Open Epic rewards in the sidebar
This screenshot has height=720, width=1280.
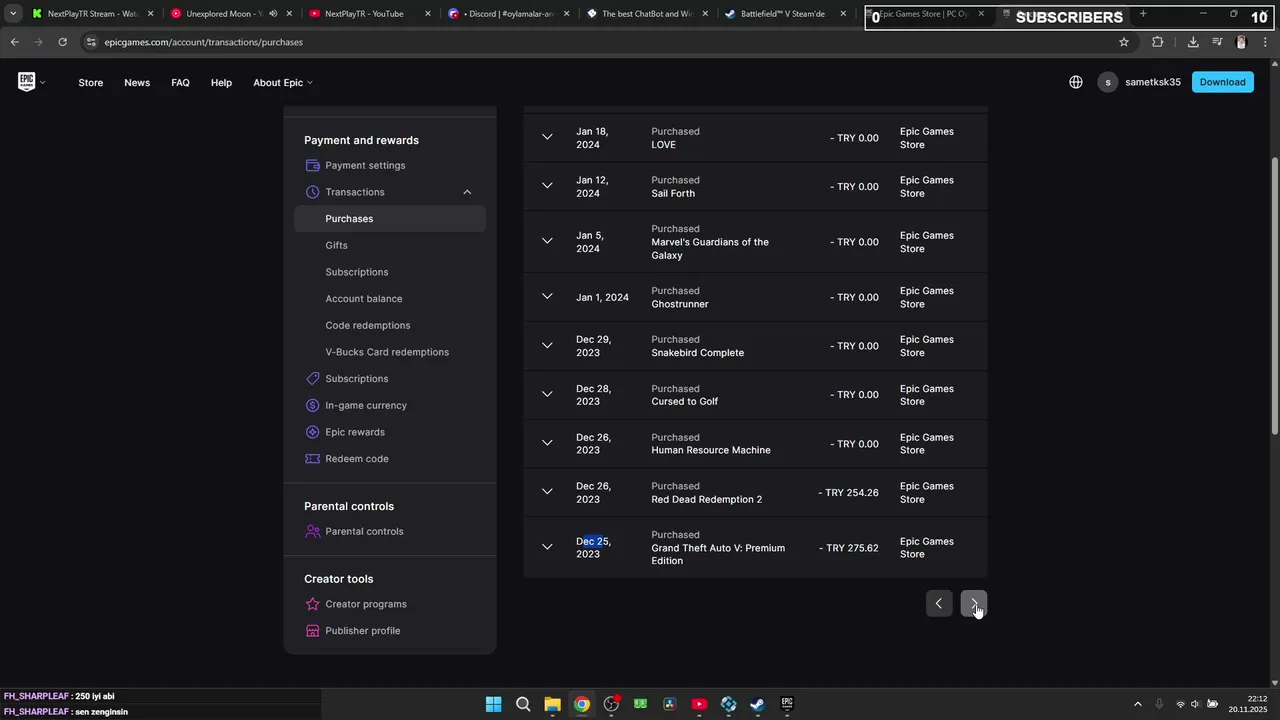[354, 432]
